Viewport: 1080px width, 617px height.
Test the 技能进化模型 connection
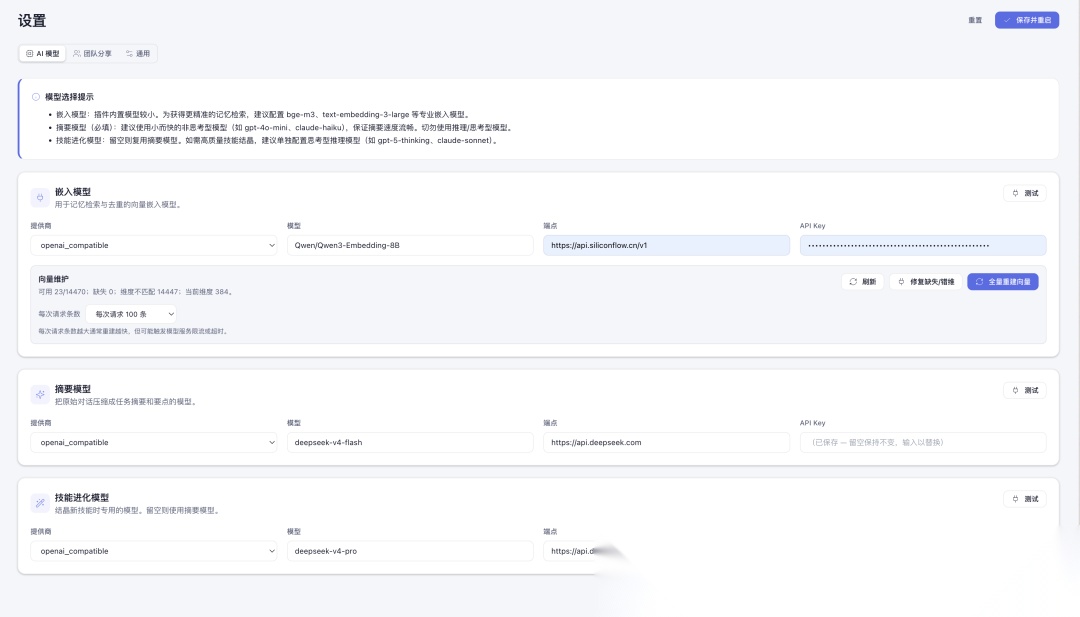coord(1024,499)
